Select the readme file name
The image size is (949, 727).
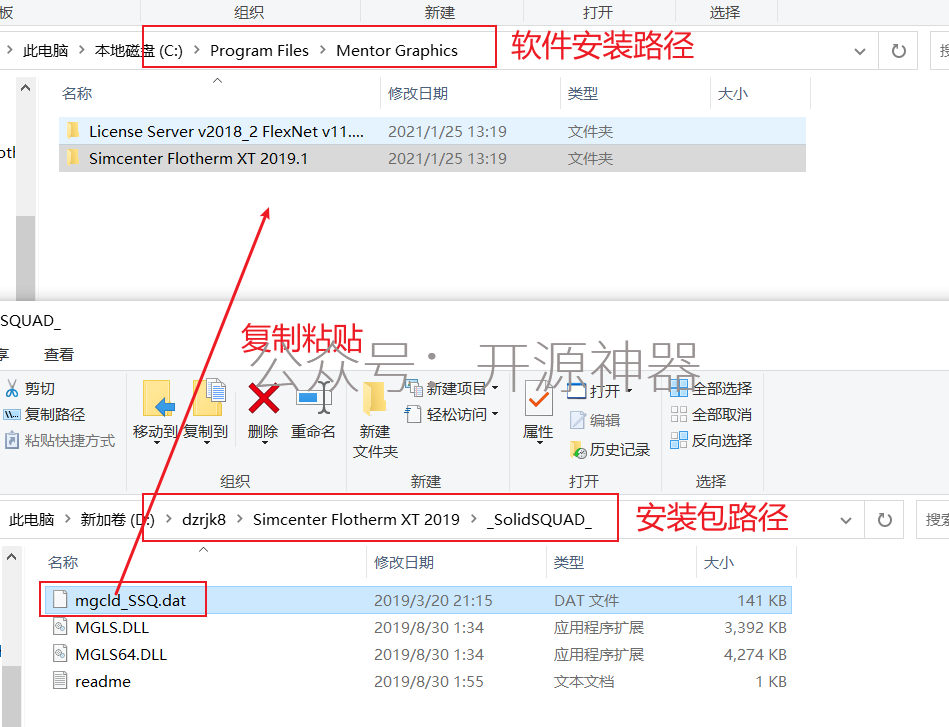coord(102,682)
